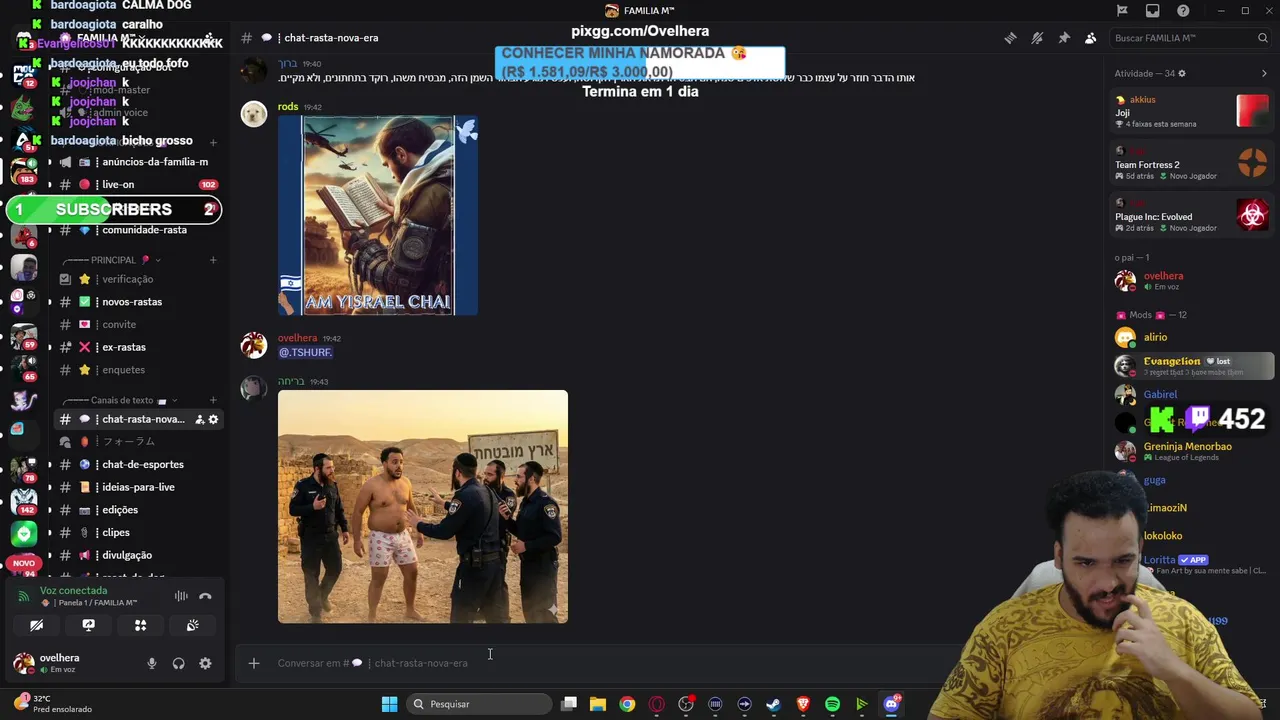This screenshot has height=720, width=1280.
Task: Open Google Chrome from taskbar
Action: (627, 704)
